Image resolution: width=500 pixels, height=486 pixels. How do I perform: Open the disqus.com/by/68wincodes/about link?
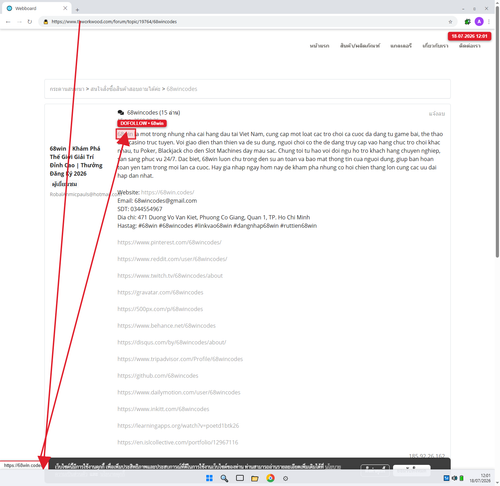172,342
